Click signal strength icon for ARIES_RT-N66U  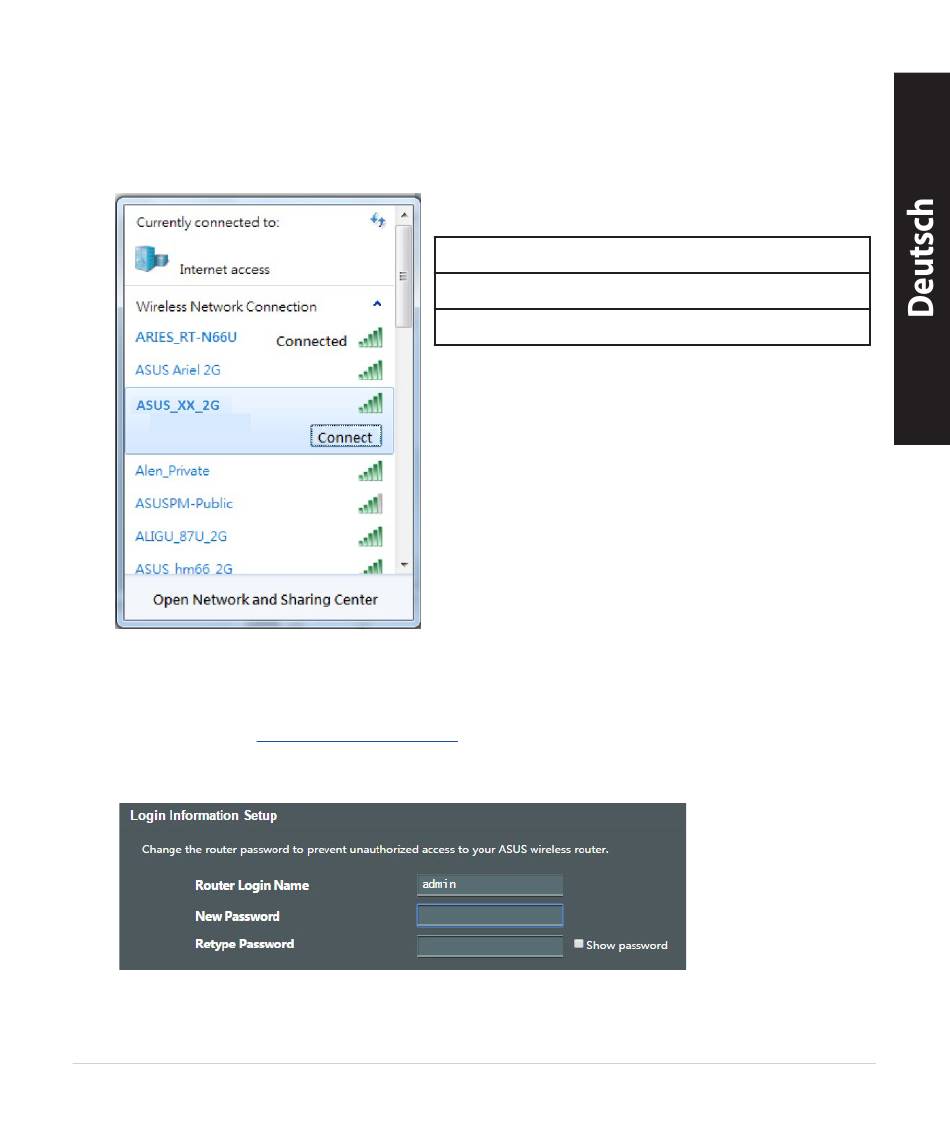tap(370, 337)
